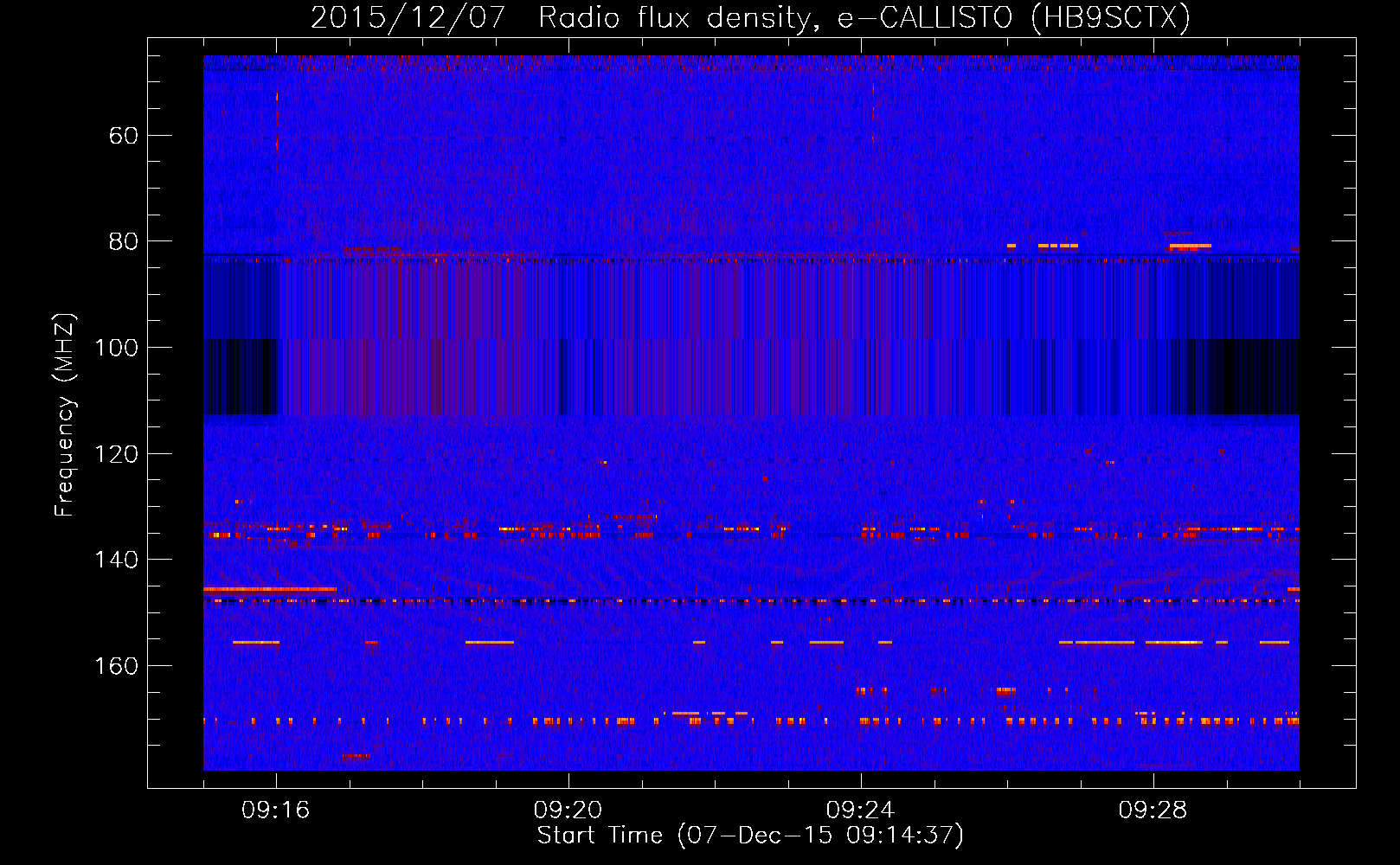The width and height of the screenshot is (1400, 865).
Task: Click the 09:24 time tick label
Action: point(861,811)
